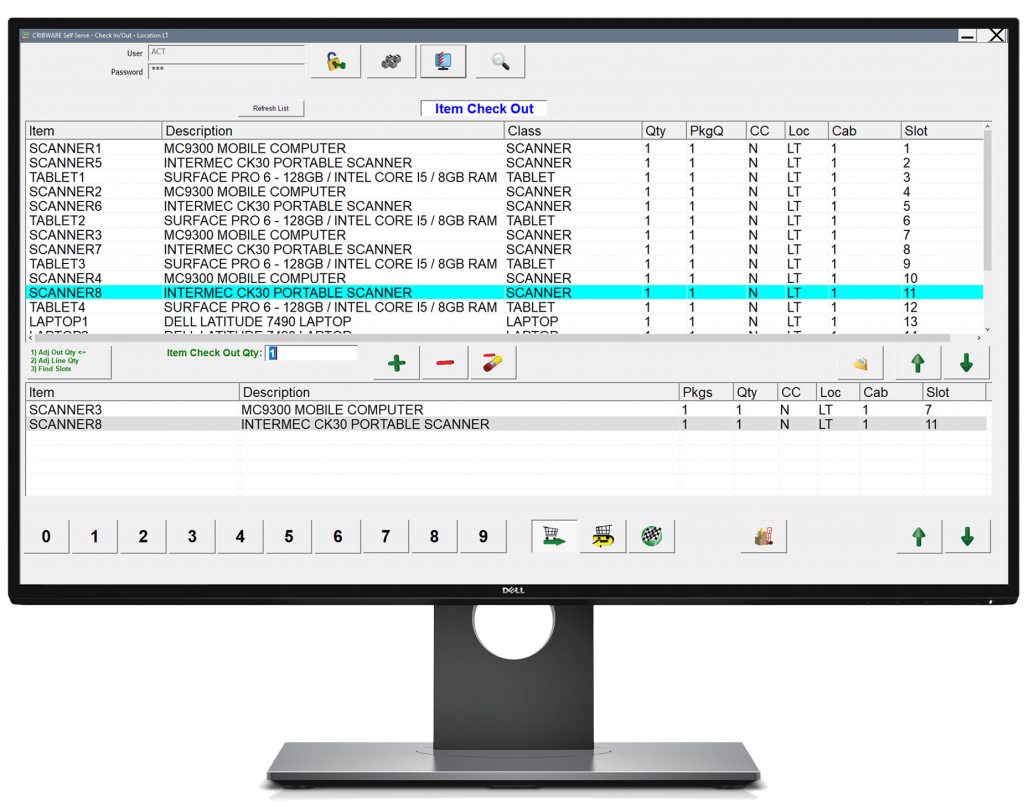Open the parts bin icon on the top toolbar
The width and height of the screenshot is (1024, 805).
pos(390,61)
